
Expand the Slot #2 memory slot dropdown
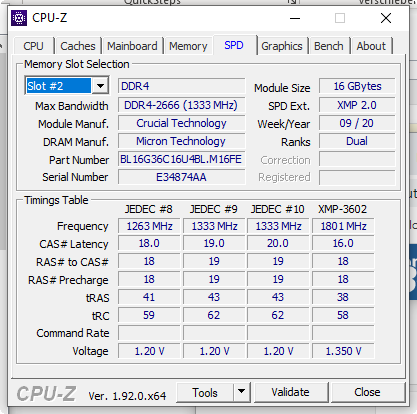(100, 86)
